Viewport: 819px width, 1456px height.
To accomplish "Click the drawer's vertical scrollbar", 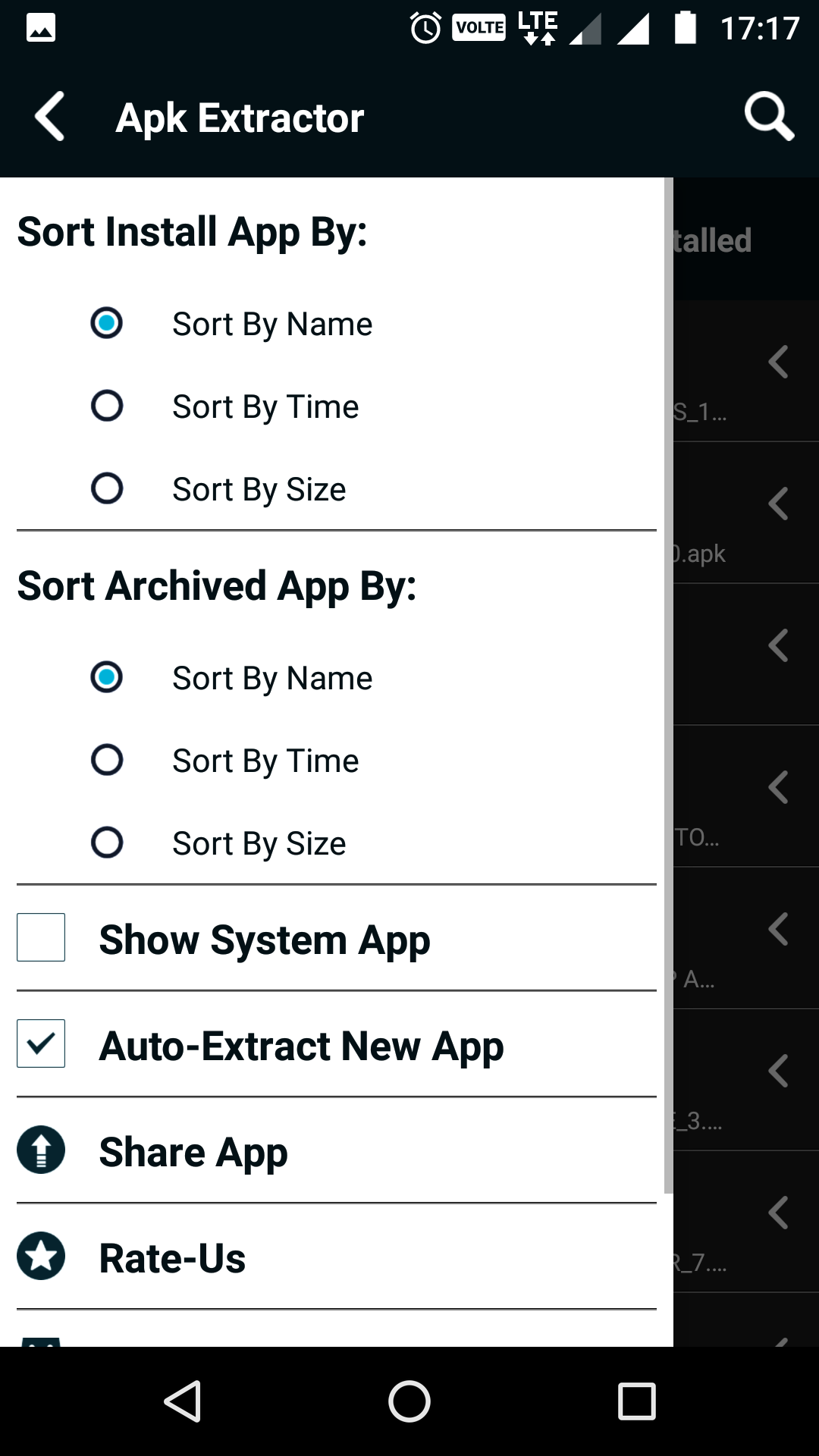I will point(668,682).
